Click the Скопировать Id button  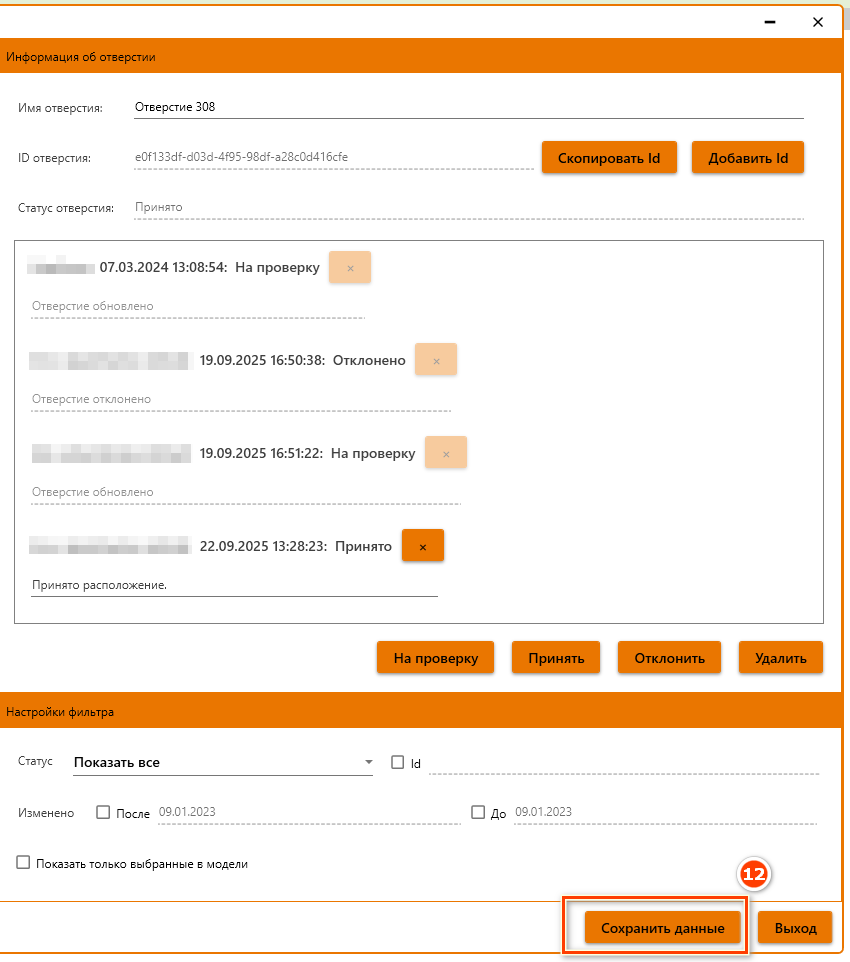(609, 158)
